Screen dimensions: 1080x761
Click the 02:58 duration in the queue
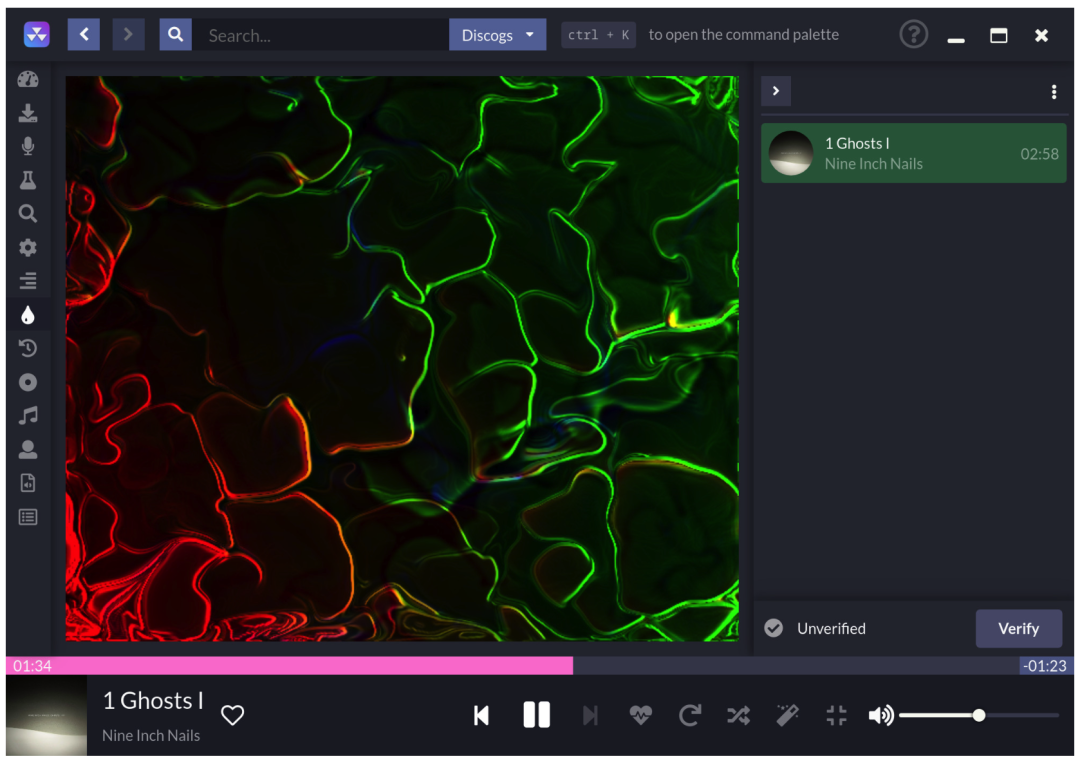pyautogui.click(x=1039, y=154)
